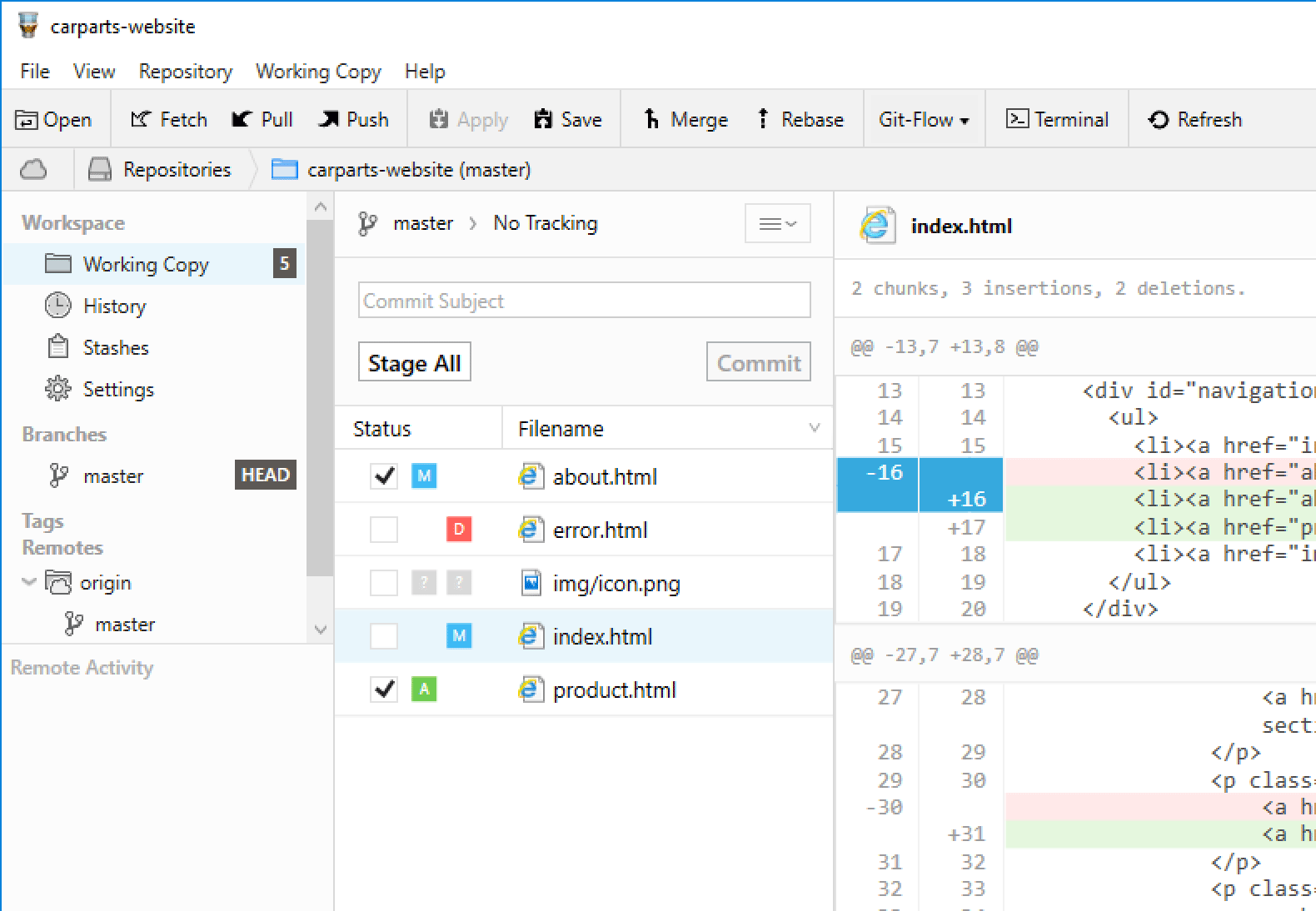Image resolution: width=1316 pixels, height=911 pixels.
Task: Open the Repository menu
Action: (185, 72)
